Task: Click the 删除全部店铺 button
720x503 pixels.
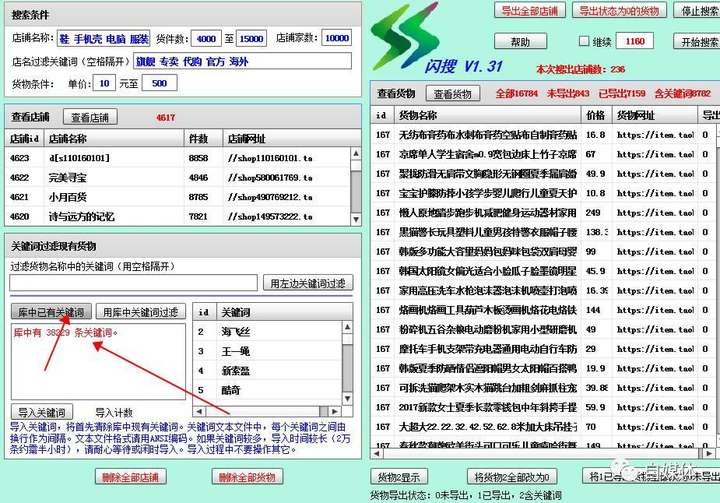Action: 131,477
